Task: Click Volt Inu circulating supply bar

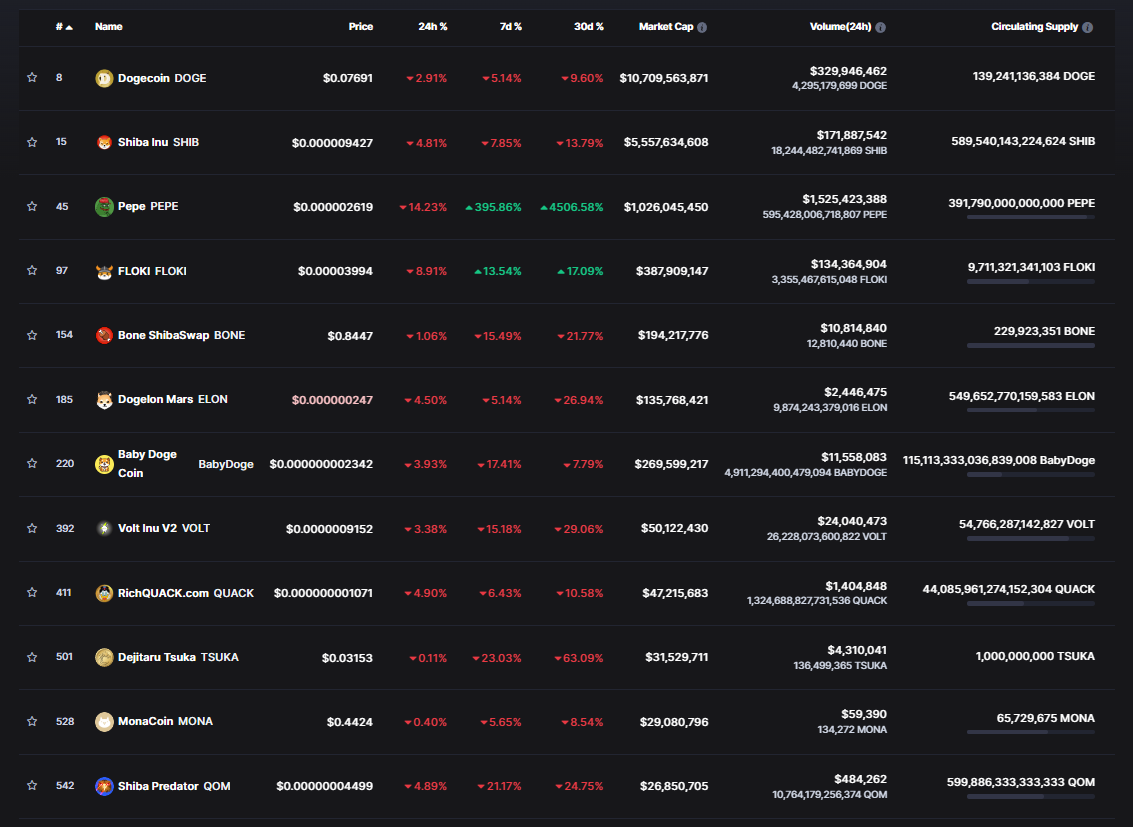Action: click(1030, 538)
